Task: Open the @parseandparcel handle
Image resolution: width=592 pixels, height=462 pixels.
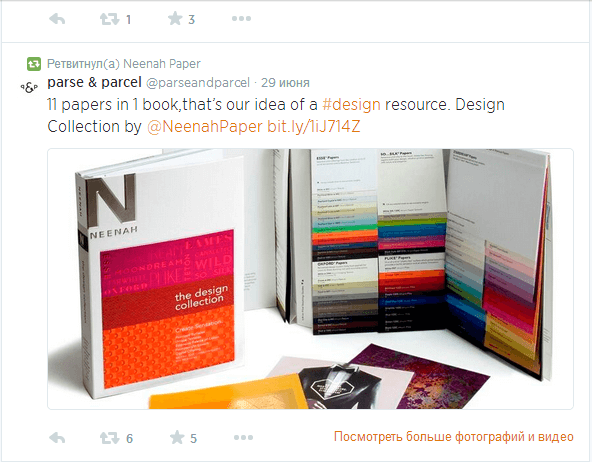Action: point(198,83)
